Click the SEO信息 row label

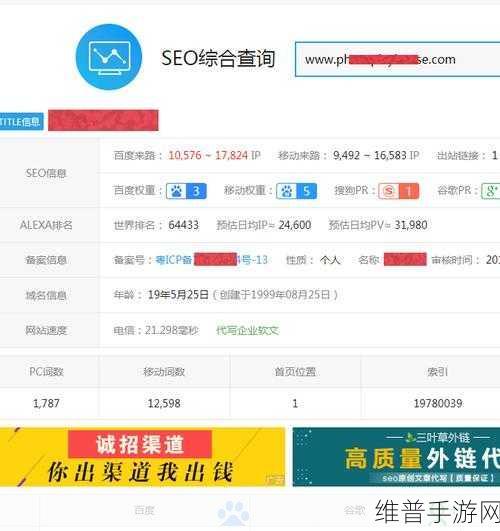pyautogui.click(x=46, y=173)
